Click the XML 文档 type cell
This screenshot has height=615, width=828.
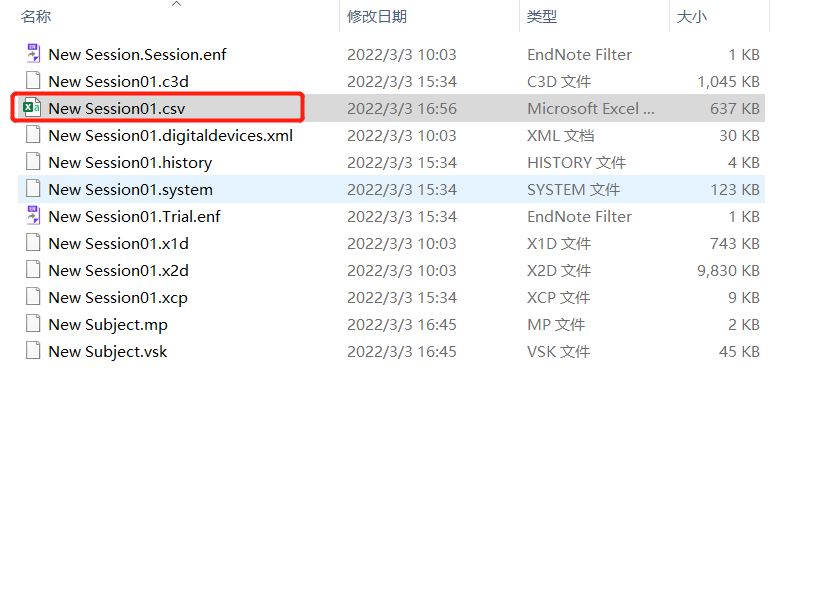560,136
